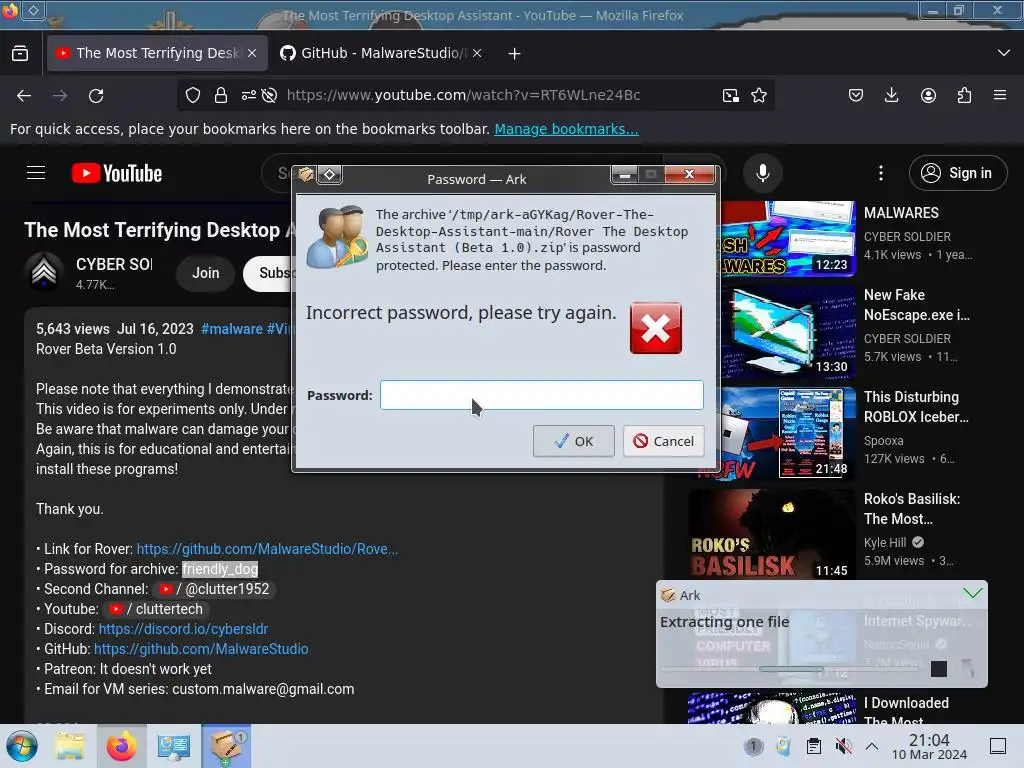
Task: Open the system settings taskbar icon
Action: pos(174,746)
